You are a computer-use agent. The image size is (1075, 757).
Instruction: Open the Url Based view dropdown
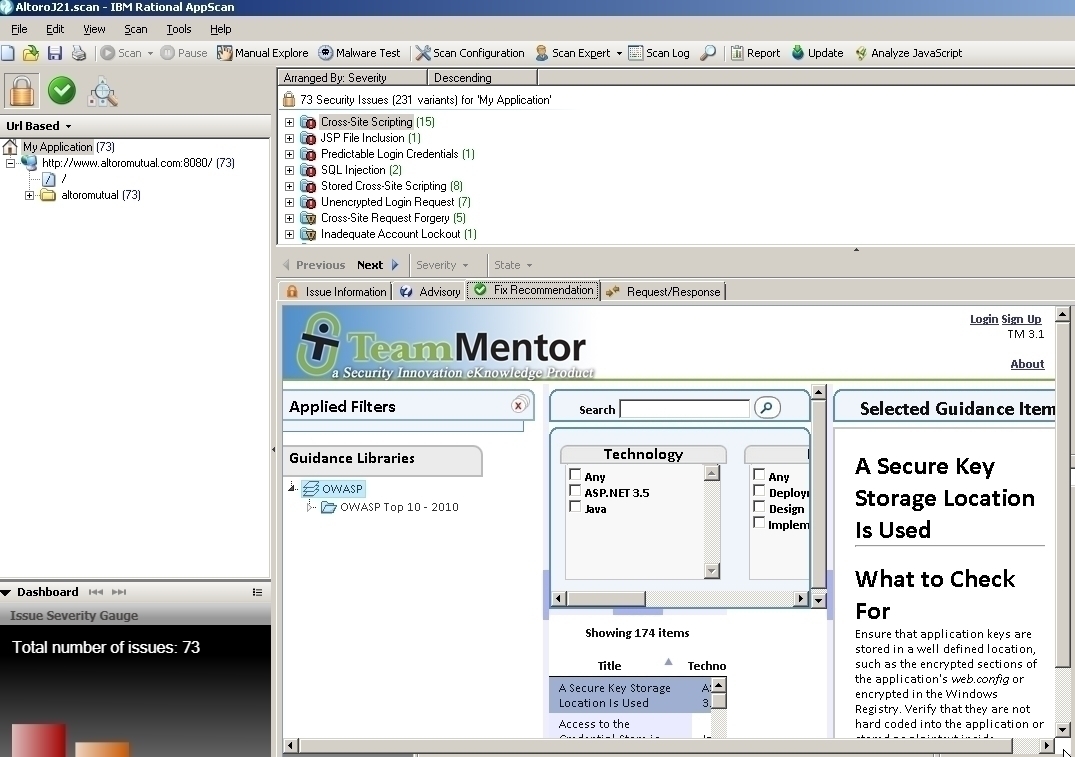pos(39,126)
